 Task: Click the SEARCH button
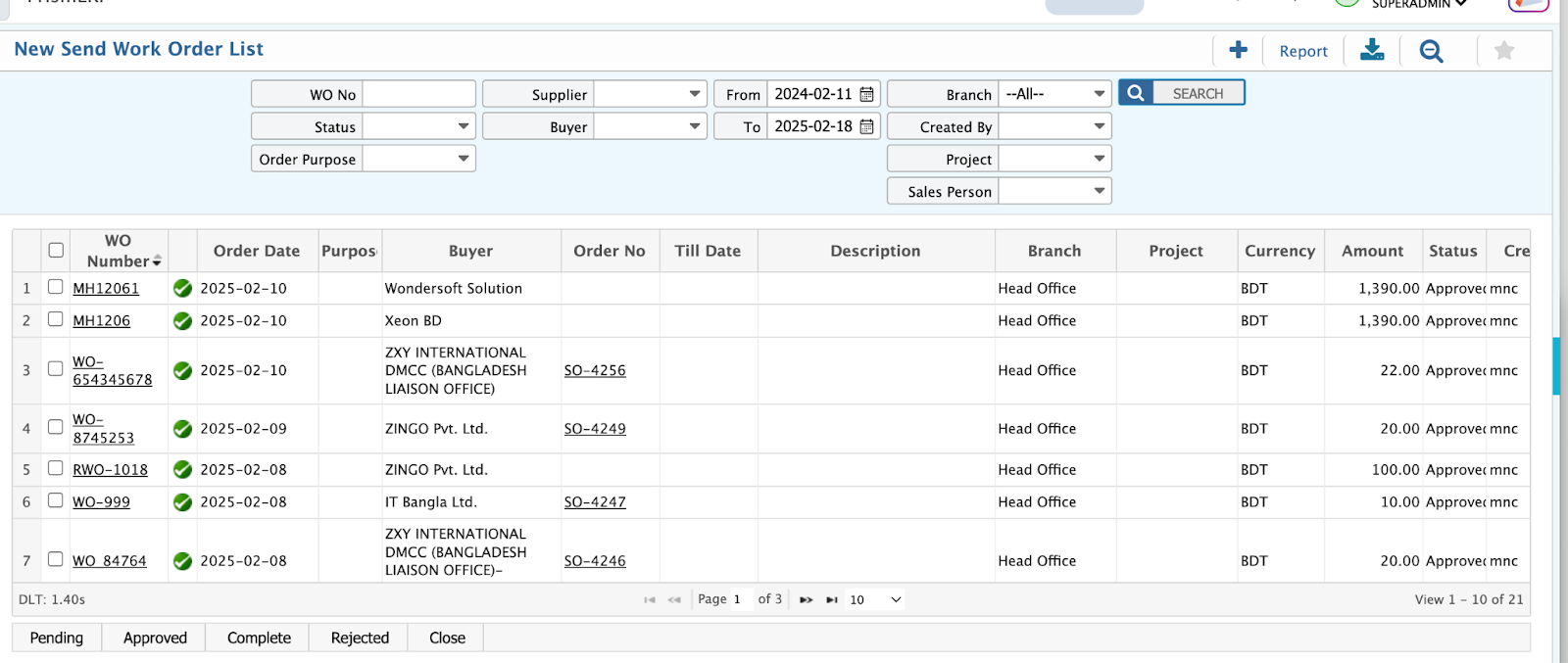tap(1182, 93)
